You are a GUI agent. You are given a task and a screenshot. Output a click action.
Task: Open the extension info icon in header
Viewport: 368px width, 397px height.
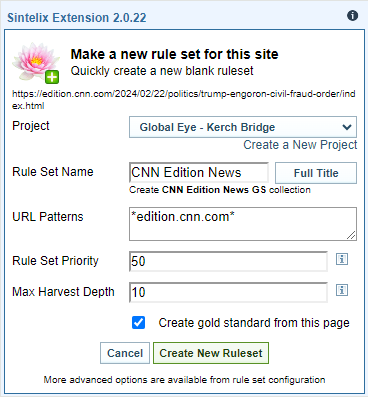point(352,16)
